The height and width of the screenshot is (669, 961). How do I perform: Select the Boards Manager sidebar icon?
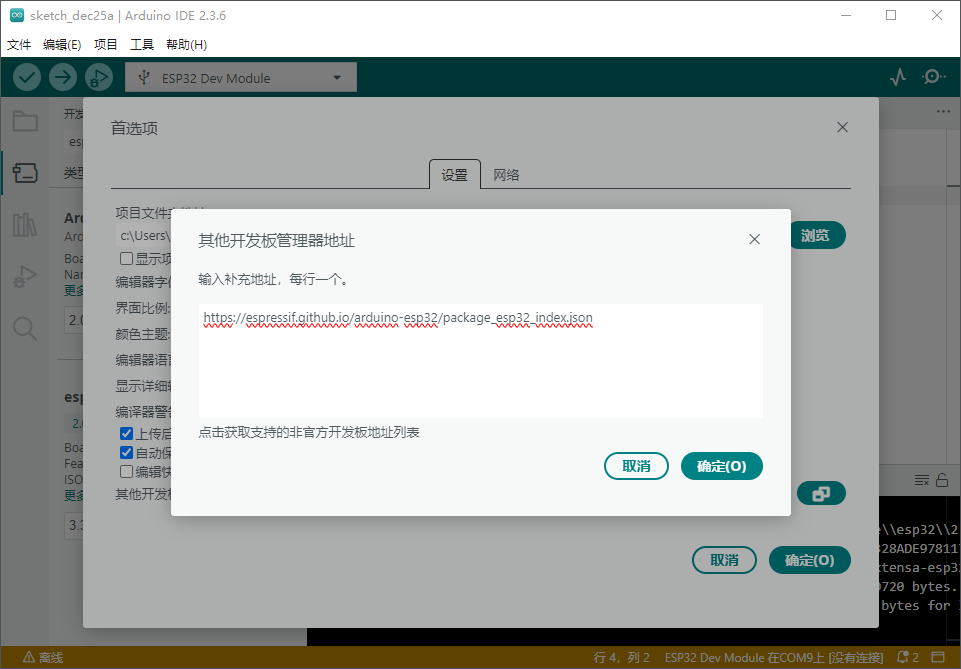point(25,171)
